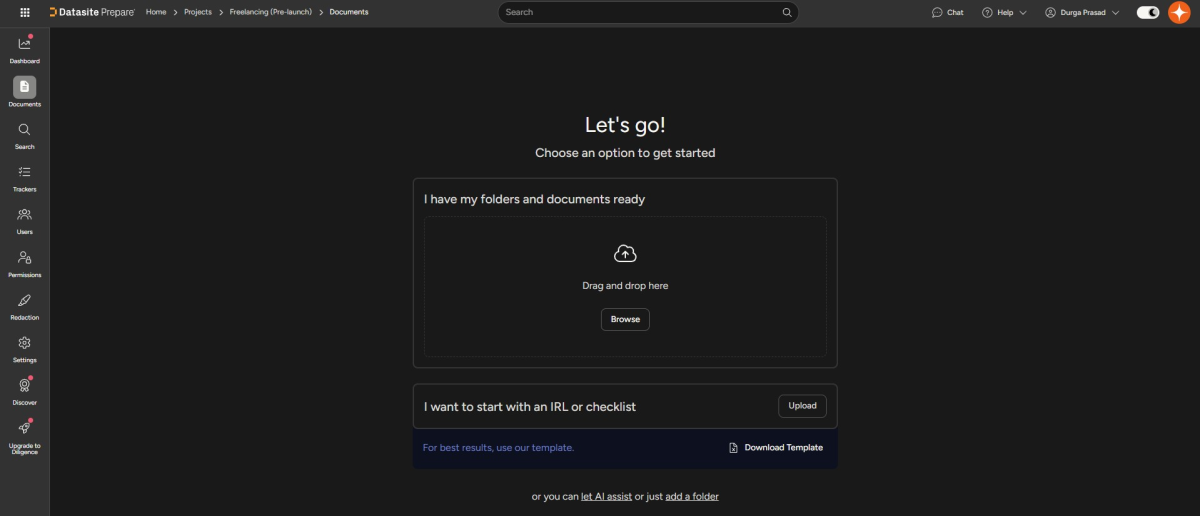This screenshot has height=516, width=1200.
Task: Open the Dashboard sidebar icon
Action: 25,43
